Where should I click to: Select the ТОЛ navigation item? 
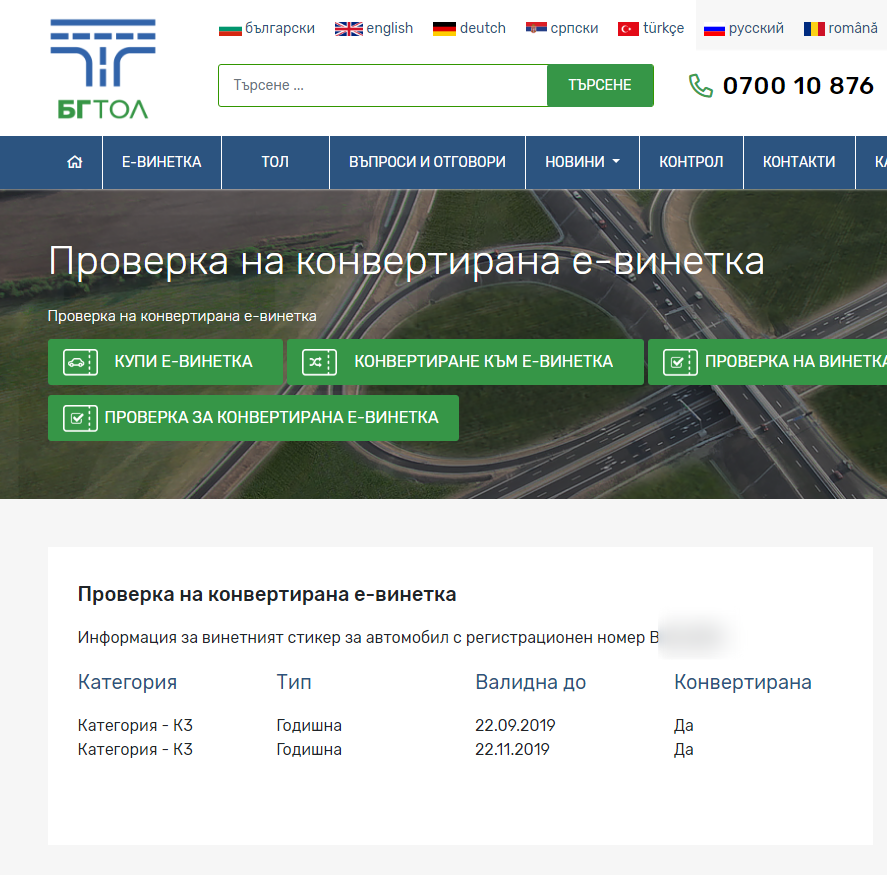[x=275, y=162]
